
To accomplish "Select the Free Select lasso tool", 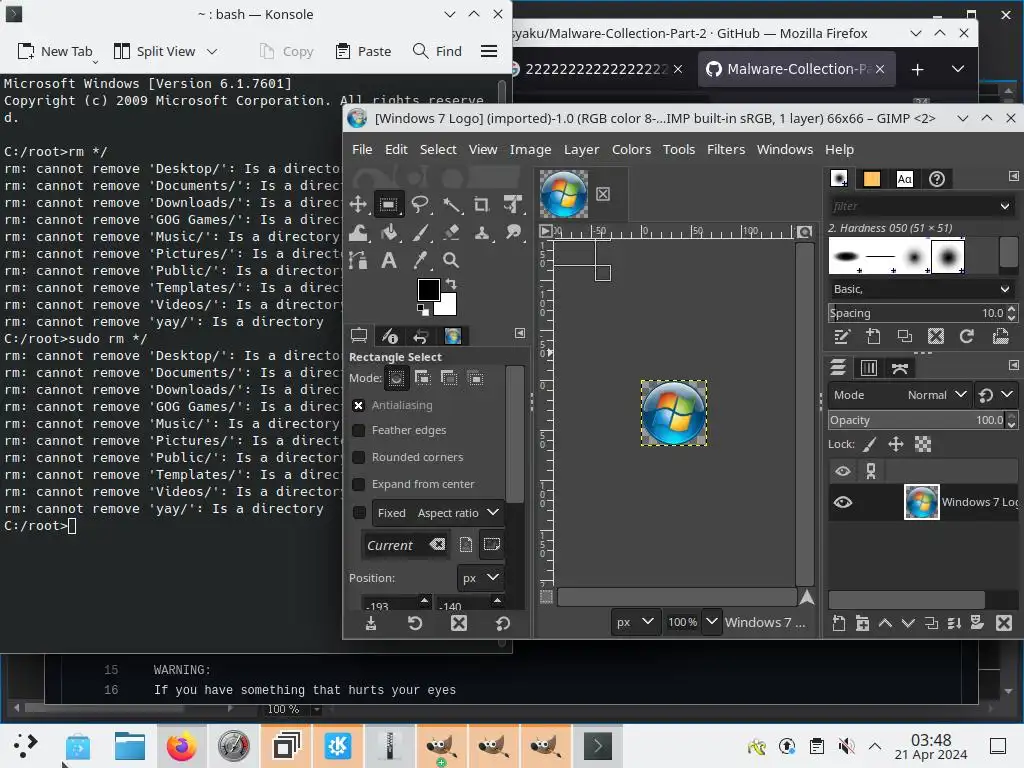I will [420, 204].
